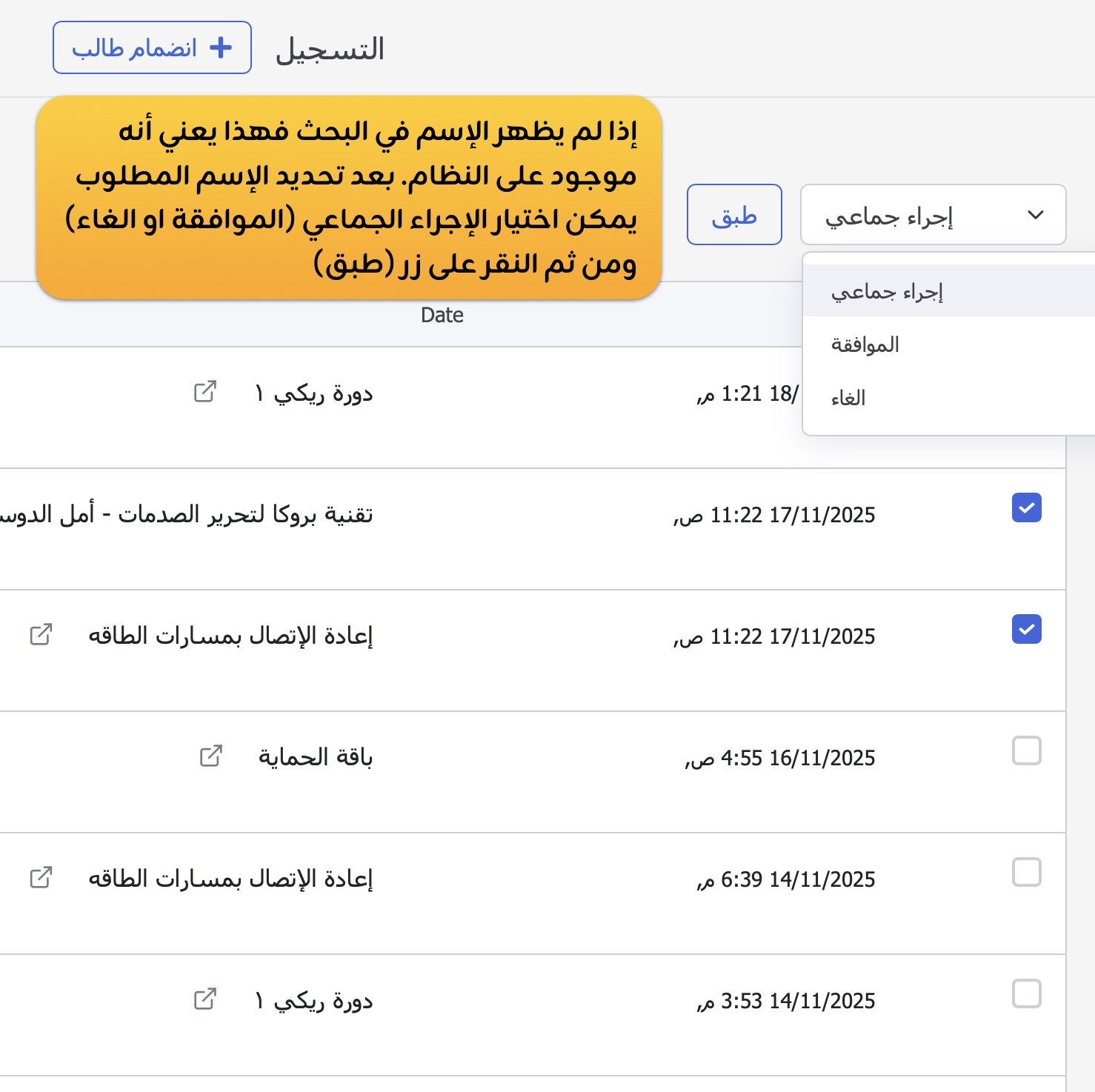Select checkbox for row dated 14/11/2025 6:39 م
1095x1092 pixels.
tap(1026, 872)
